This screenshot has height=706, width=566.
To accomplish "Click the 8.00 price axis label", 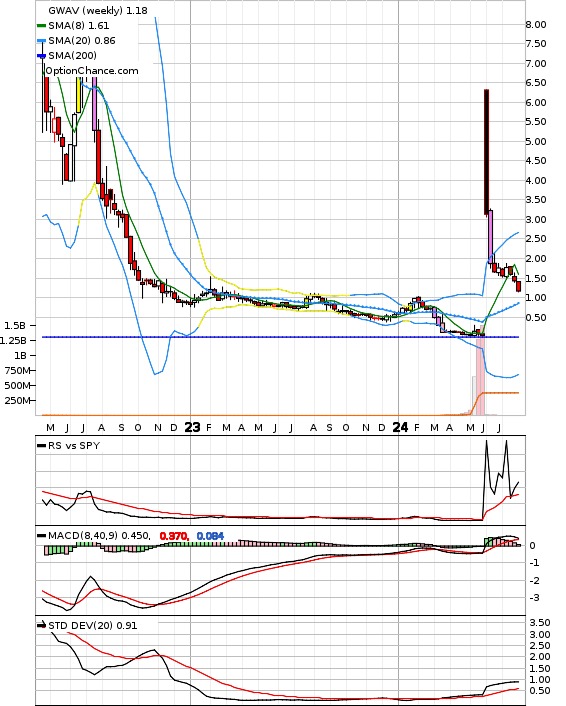I will pos(536,24).
